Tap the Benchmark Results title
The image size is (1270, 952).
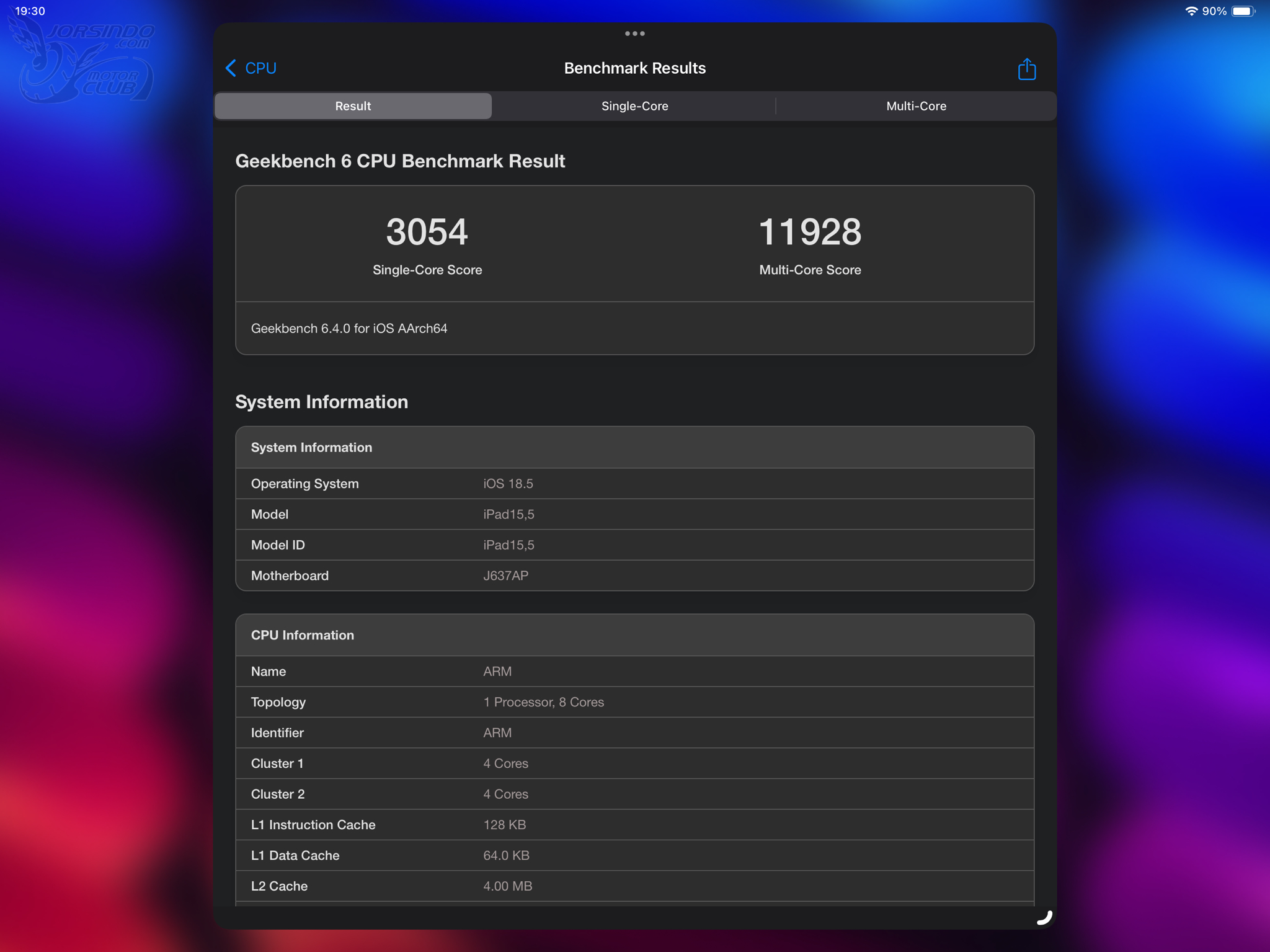pyautogui.click(x=635, y=68)
